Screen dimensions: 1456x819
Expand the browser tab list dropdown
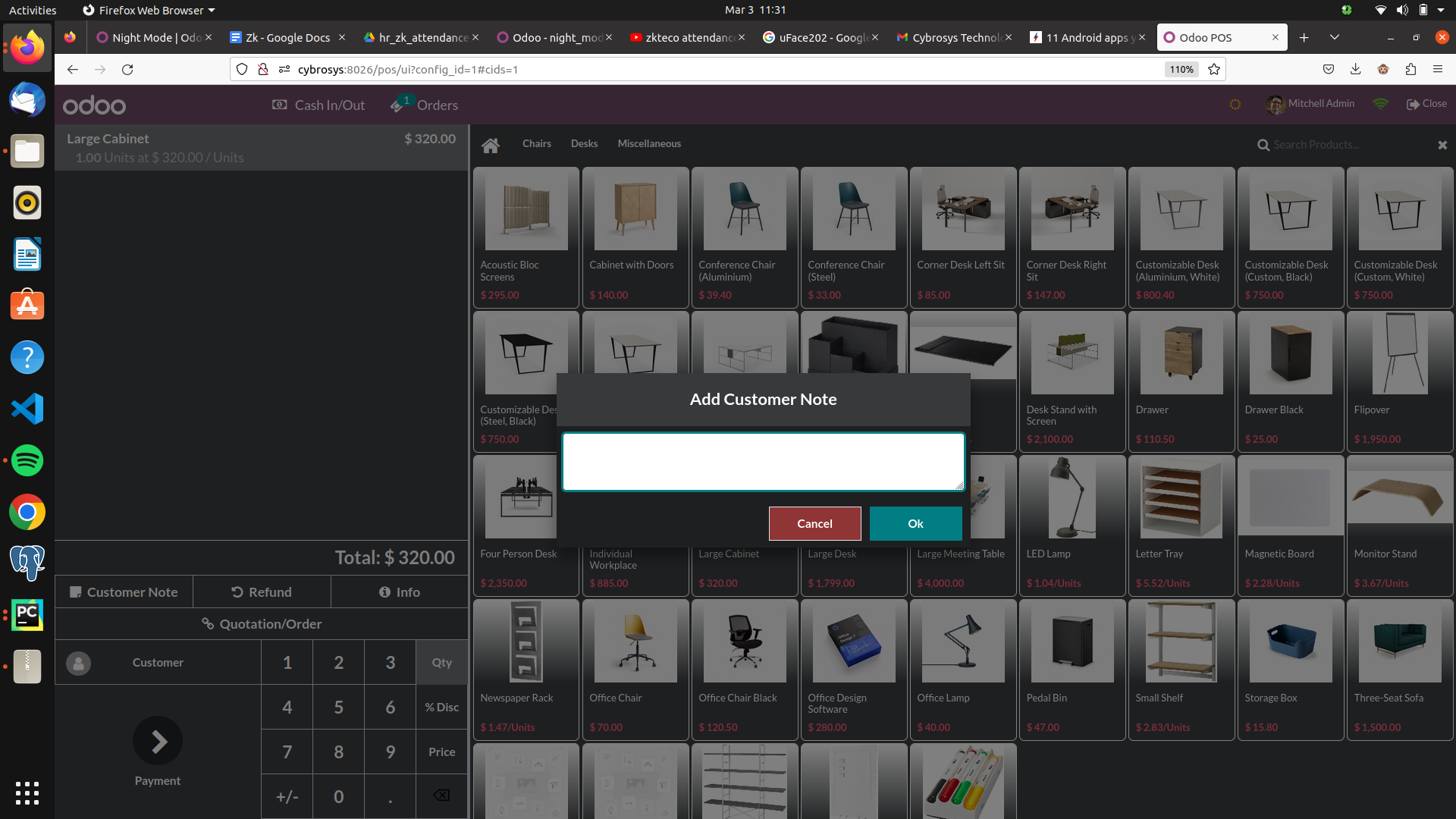(1335, 37)
